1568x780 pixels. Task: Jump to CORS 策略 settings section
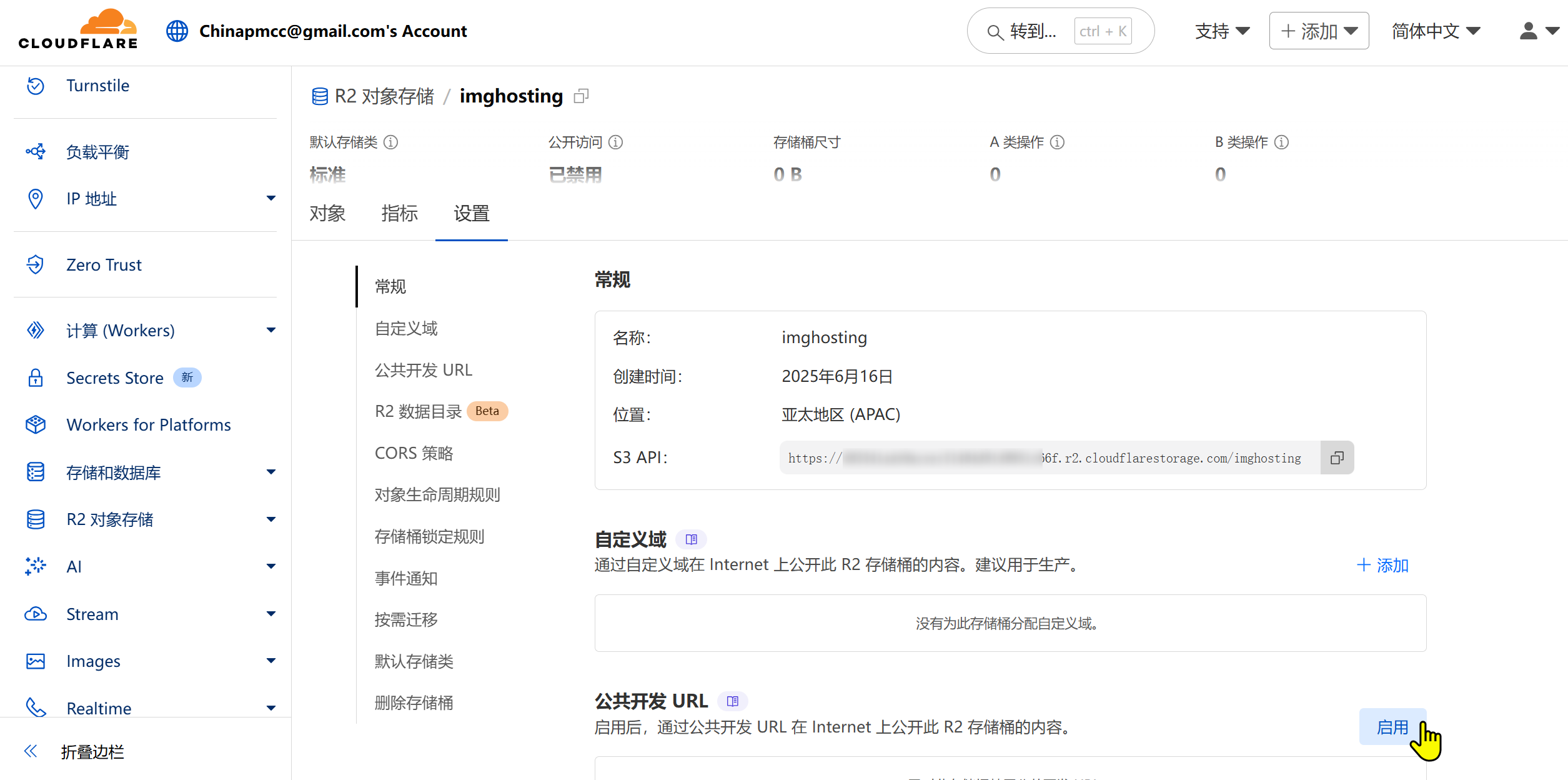point(414,453)
